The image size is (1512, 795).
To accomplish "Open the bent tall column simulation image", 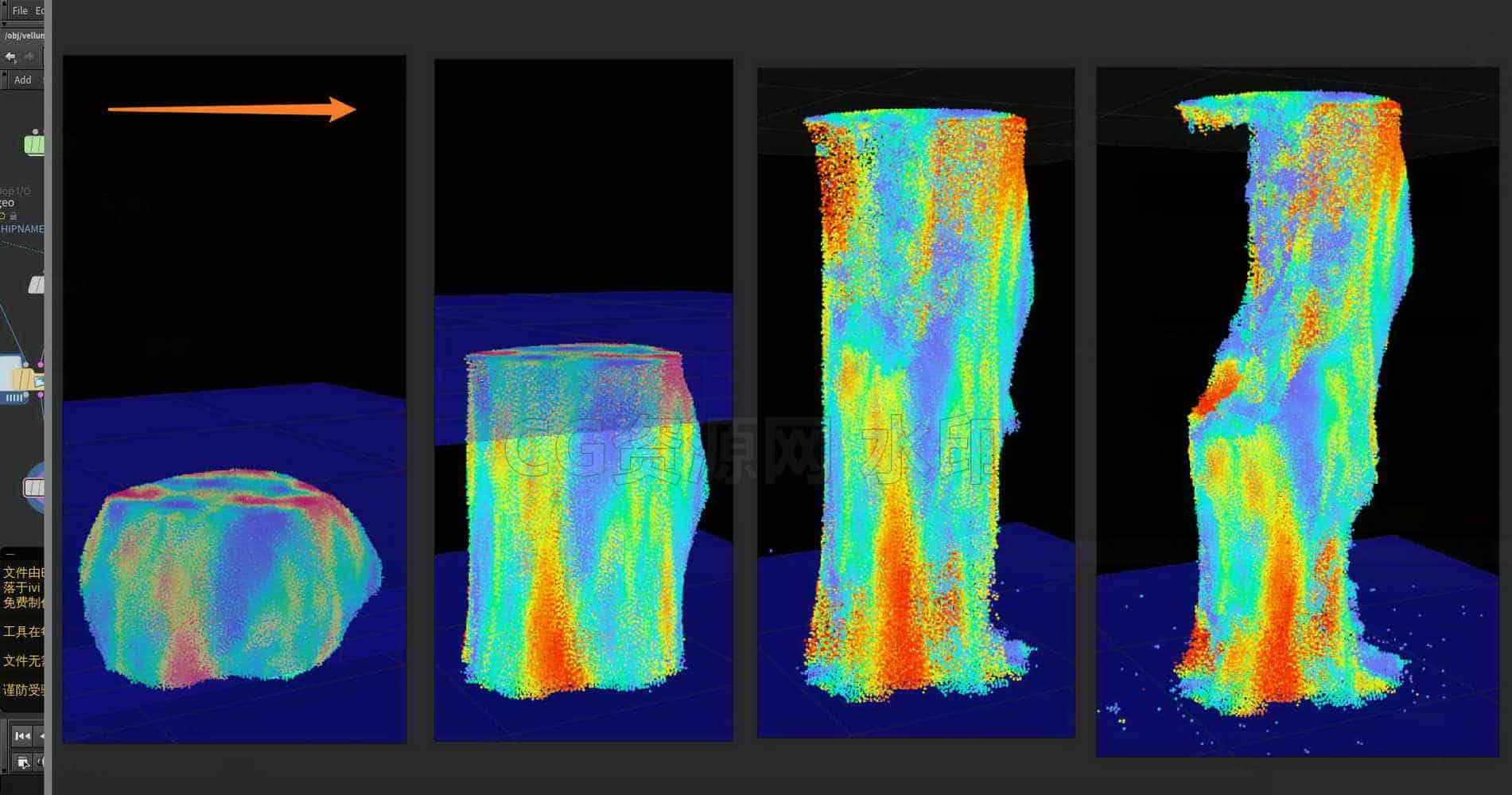I will 1297,411.
